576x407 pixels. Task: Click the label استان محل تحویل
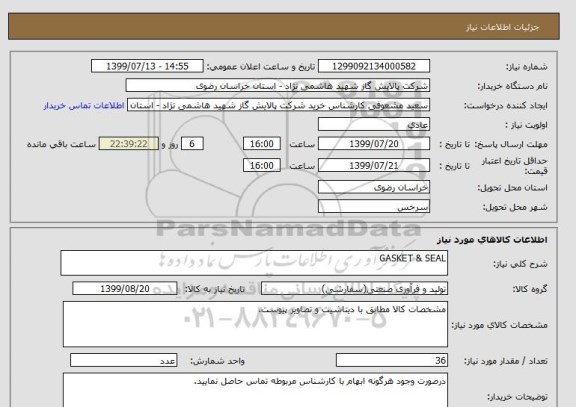pyautogui.click(x=512, y=188)
